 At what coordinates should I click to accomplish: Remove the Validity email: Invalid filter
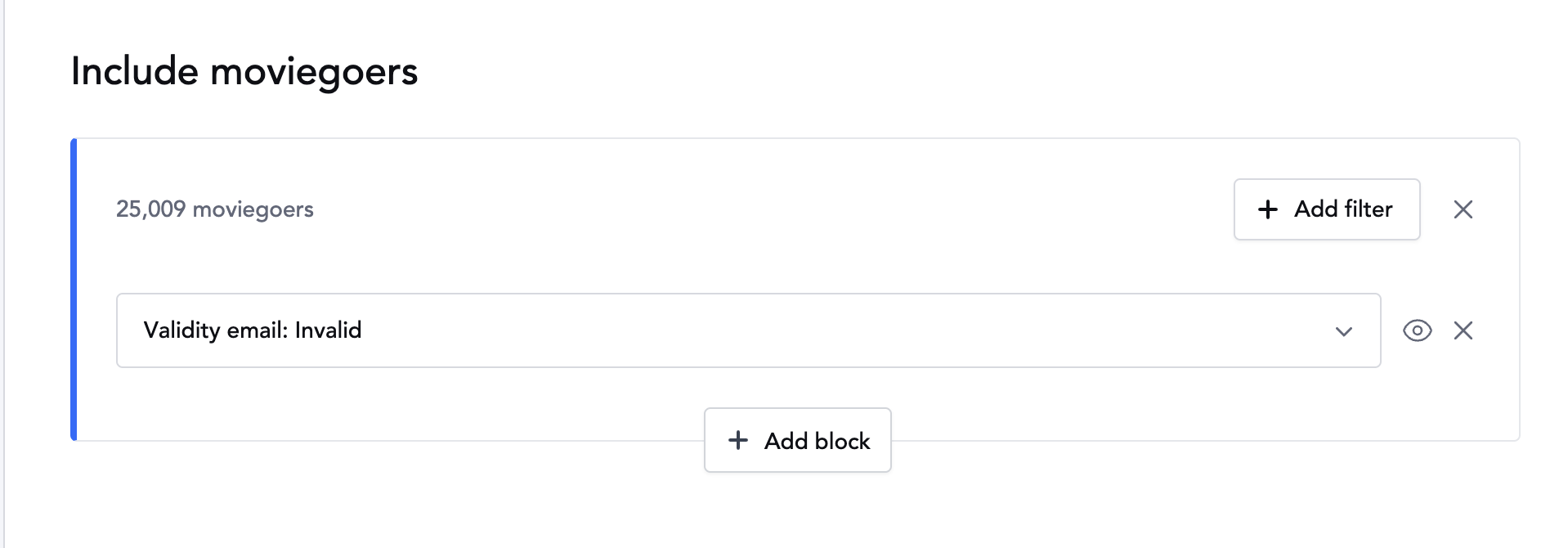pos(1463,330)
